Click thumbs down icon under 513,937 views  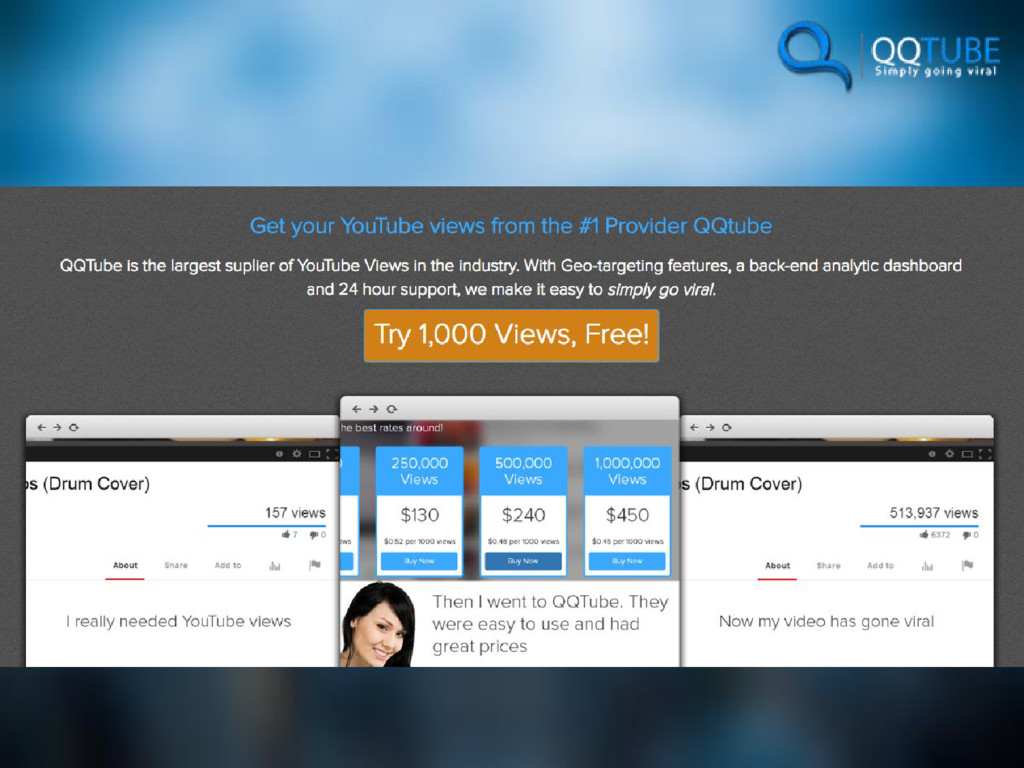point(967,535)
